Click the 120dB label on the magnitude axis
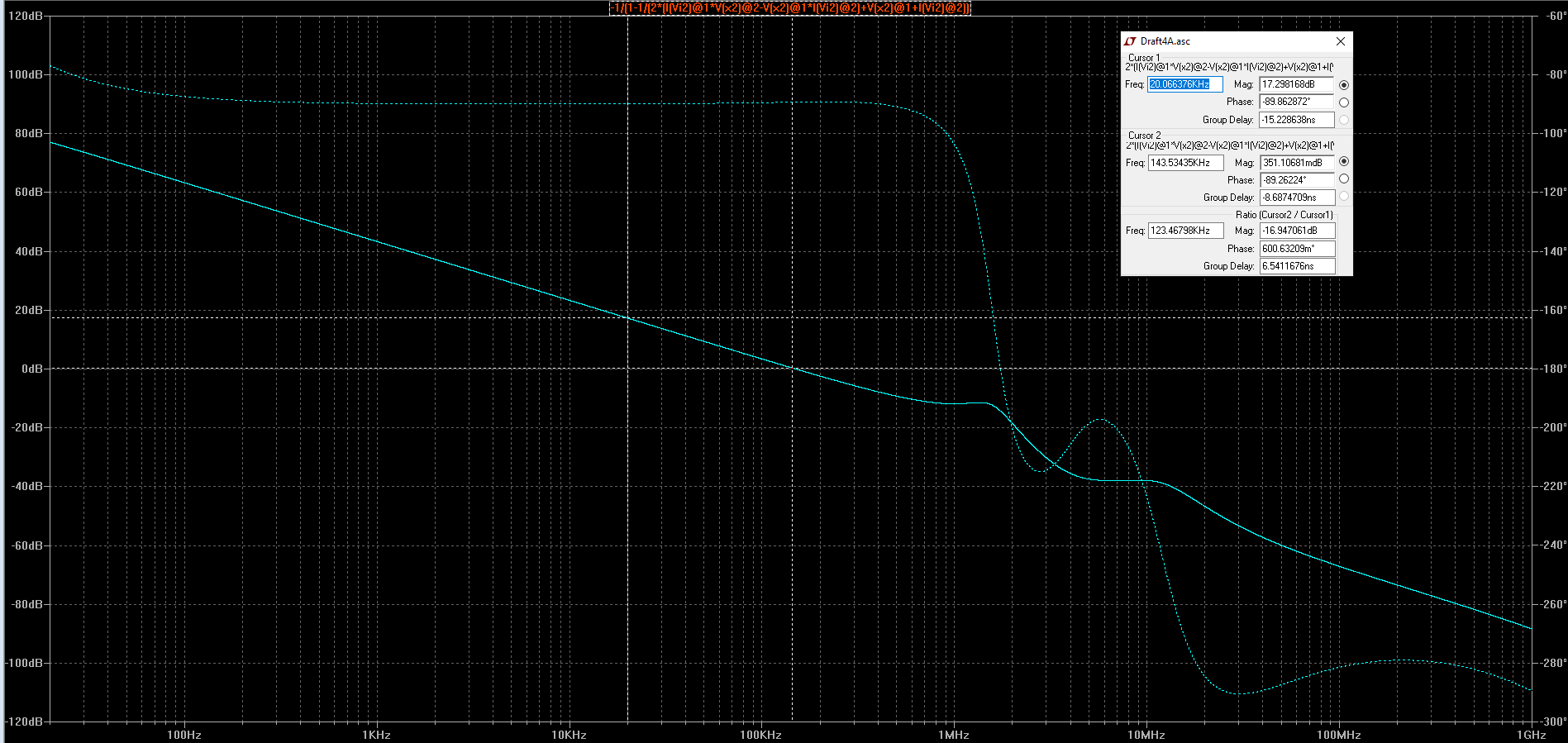Screen dimensions: 1568x743 click(x=25, y=16)
